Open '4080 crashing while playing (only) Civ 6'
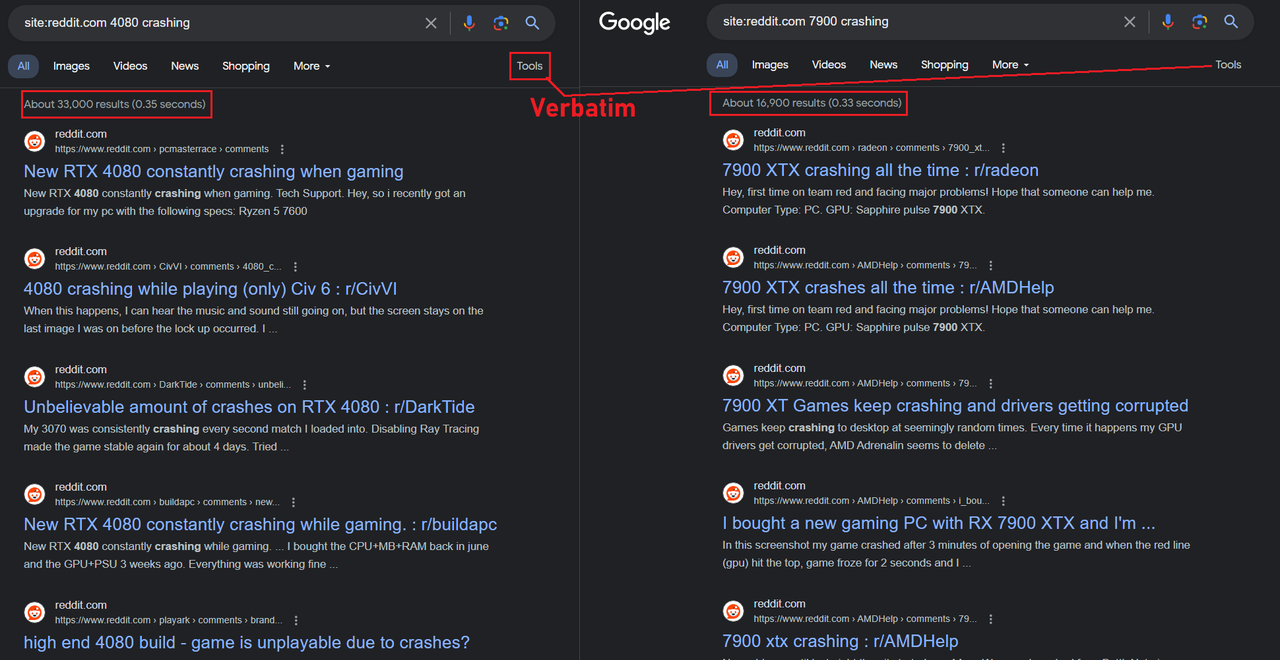The height and width of the screenshot is (660, 1280). pyautogui.click(x=211, y=289)
